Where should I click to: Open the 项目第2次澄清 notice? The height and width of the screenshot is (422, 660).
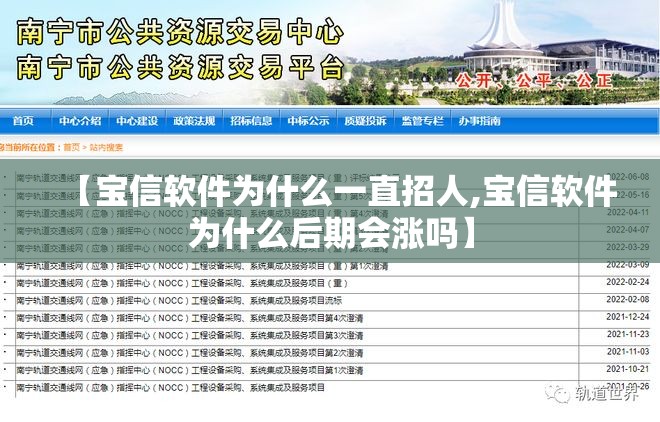[189, 353]
